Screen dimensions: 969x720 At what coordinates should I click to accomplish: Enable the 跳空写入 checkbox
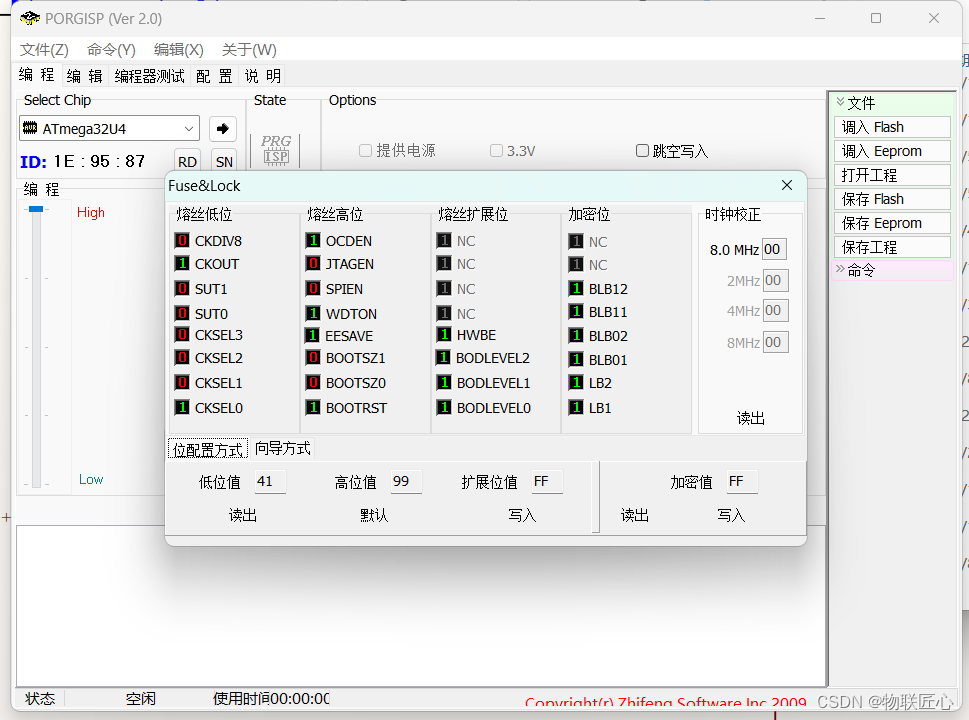[642, 150]
